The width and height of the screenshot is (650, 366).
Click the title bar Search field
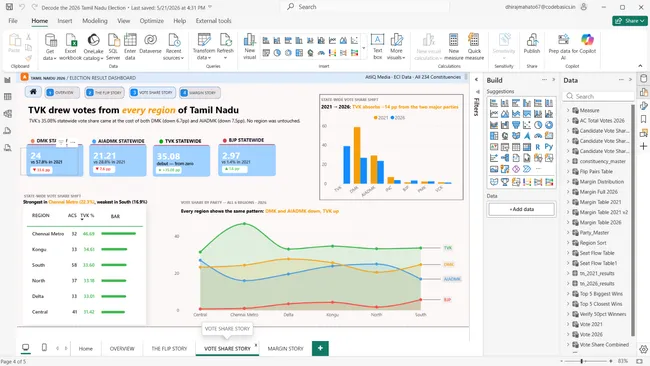tap(365, 7)
